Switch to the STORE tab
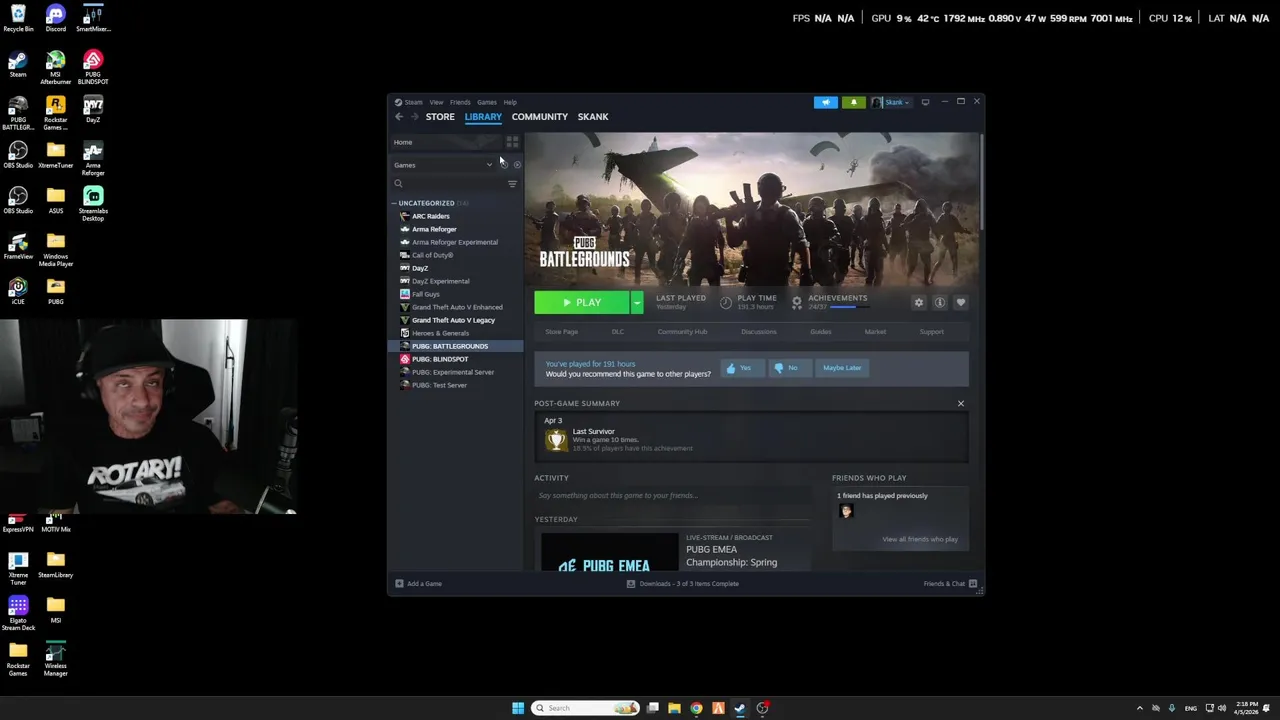The image size is (1280, 720). pos(440,117)
